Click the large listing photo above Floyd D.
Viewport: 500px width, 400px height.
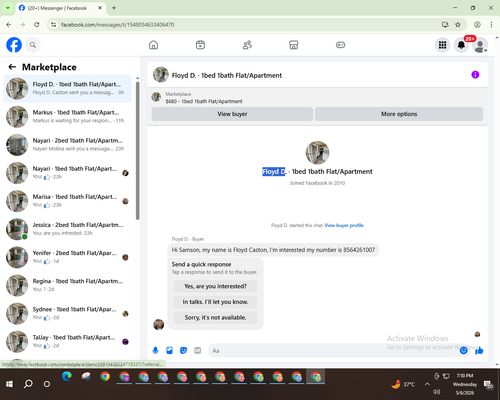coord(317,153)
